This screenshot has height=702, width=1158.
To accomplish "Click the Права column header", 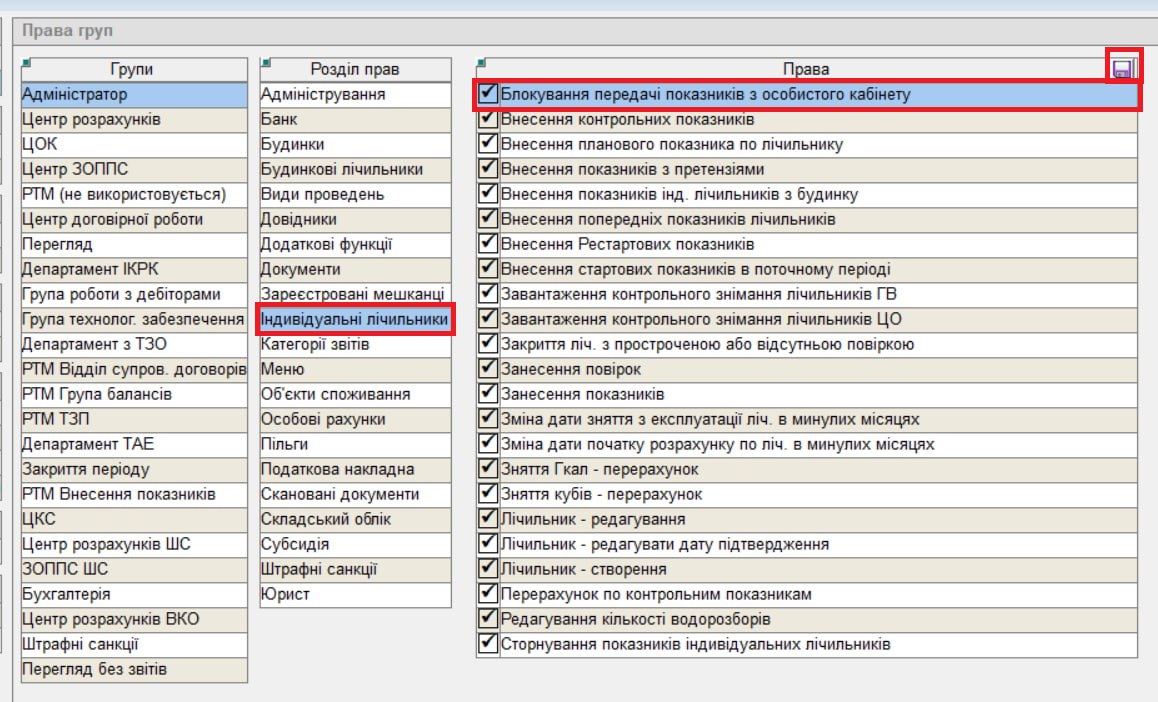I will point(806,69).
